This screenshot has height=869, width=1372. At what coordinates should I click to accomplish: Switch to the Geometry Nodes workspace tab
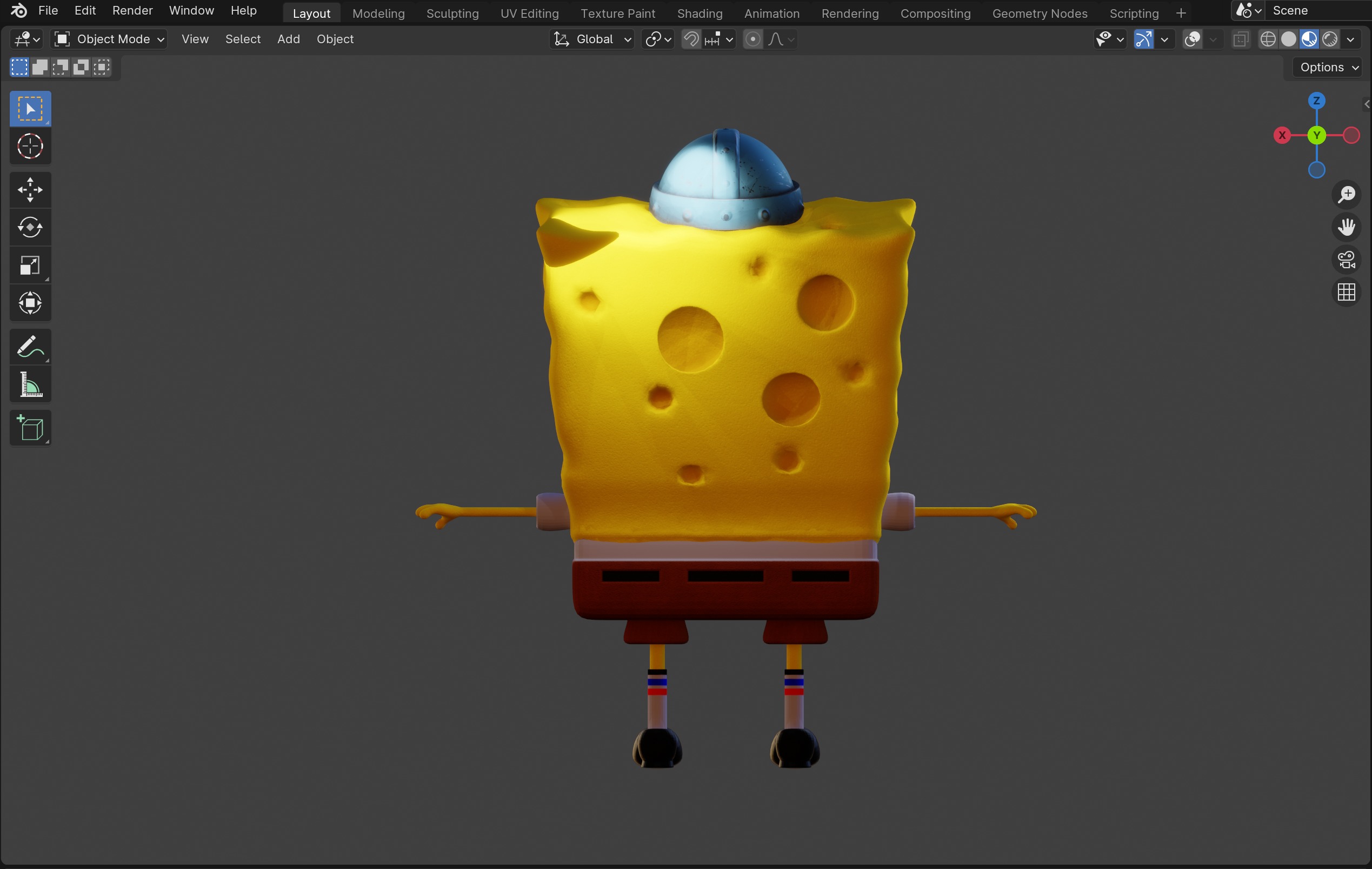click(x=1040, y=13)
